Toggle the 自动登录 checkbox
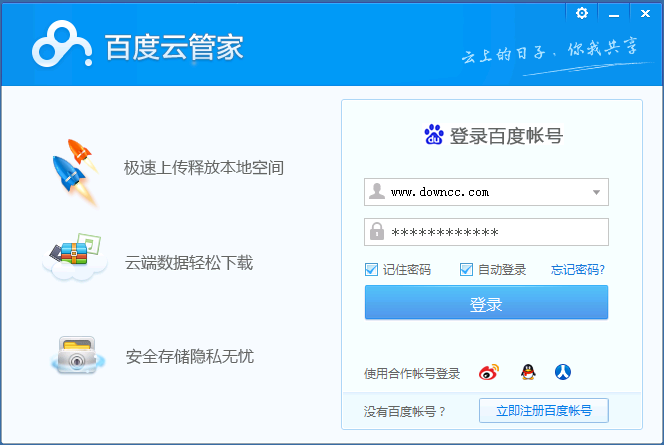The height and width of the screenshot is (445, 664). 466,269
